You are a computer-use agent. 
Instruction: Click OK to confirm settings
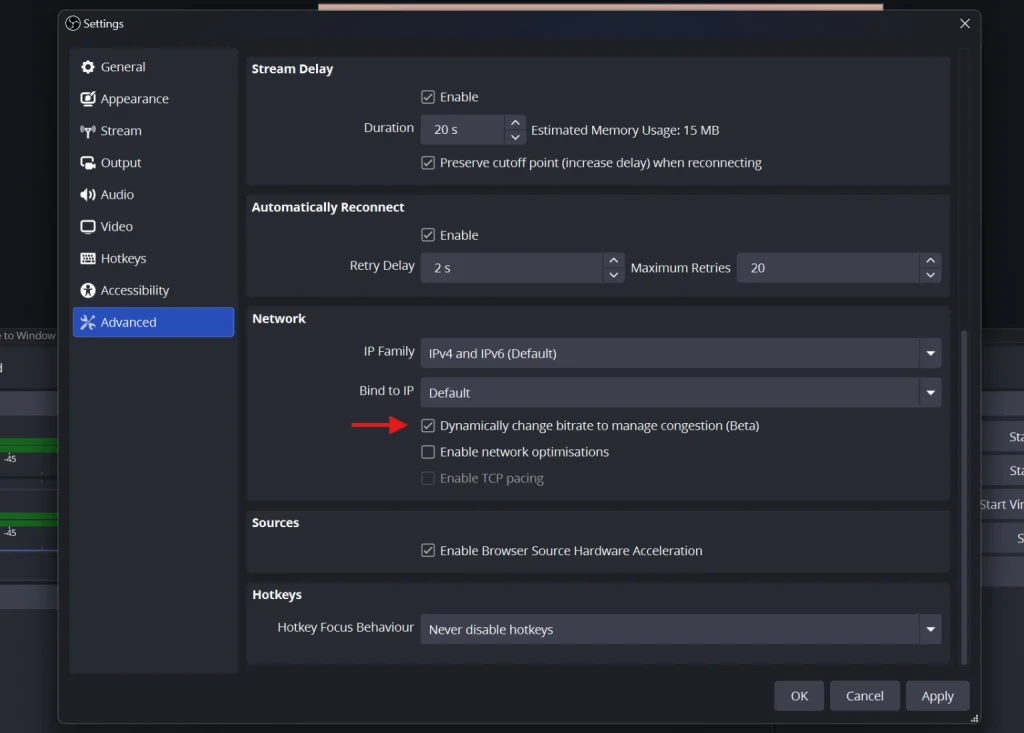[799, 696]
